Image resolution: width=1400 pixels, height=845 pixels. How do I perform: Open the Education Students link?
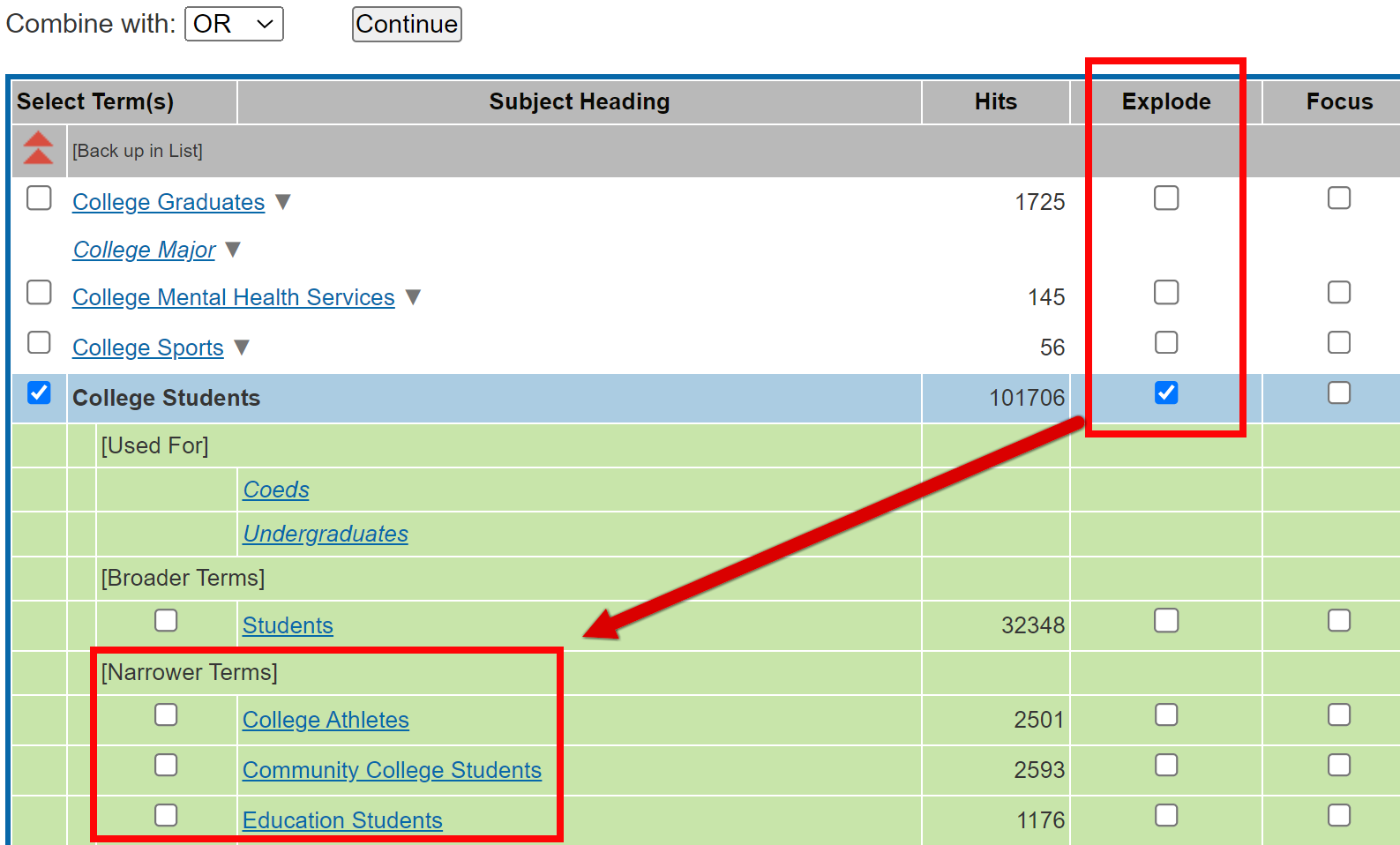[x=342, y=820]
